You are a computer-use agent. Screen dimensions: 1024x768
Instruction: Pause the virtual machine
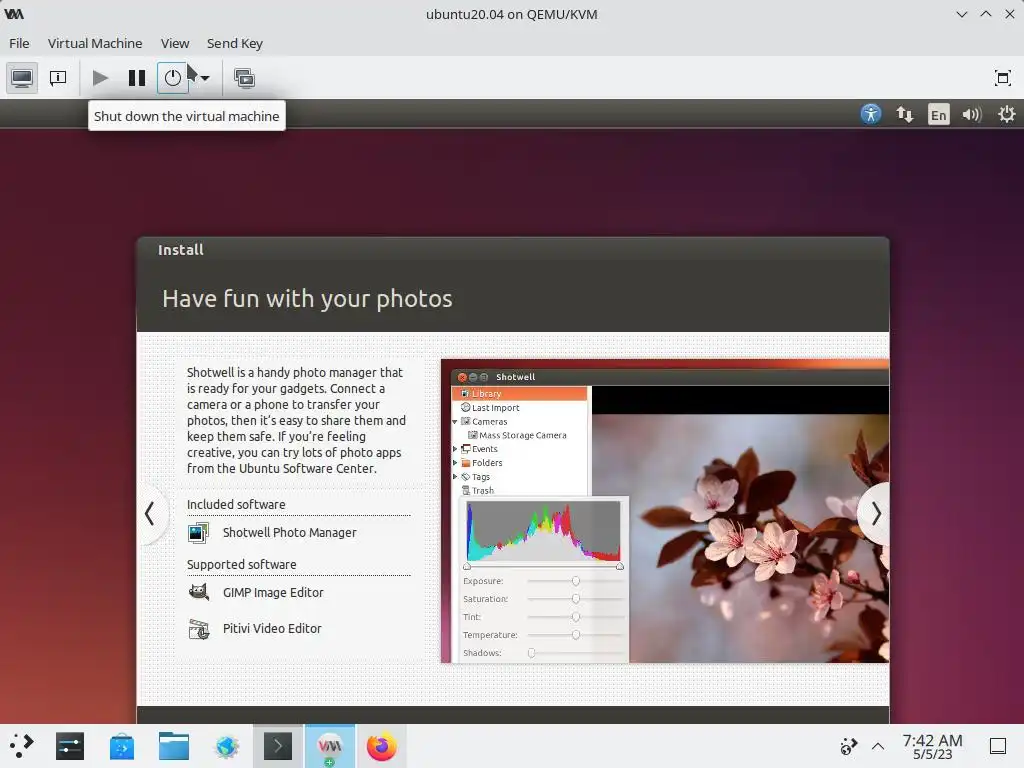click(x=136, y=78)
